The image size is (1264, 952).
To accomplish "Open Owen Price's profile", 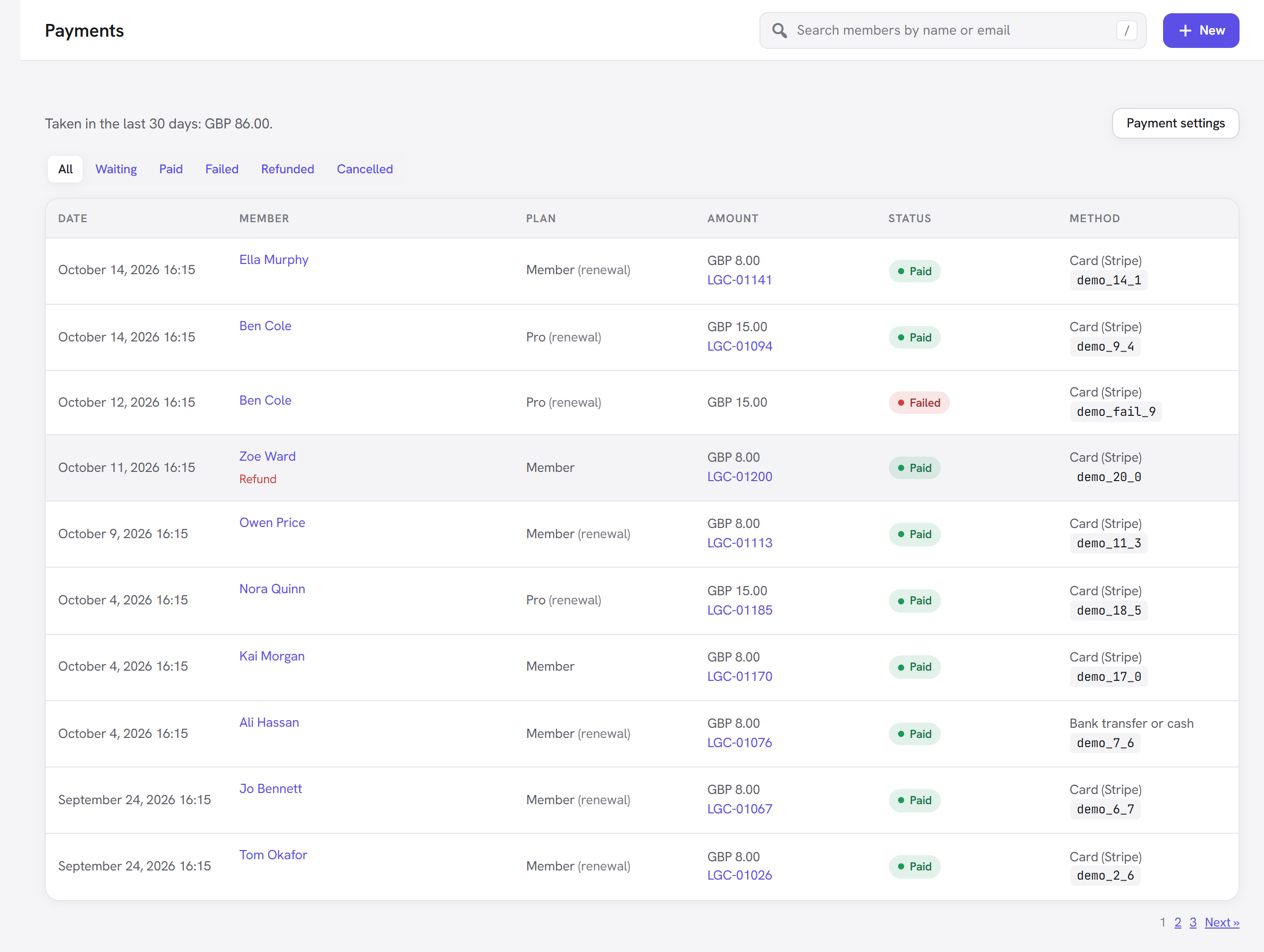I will (272, 522).
